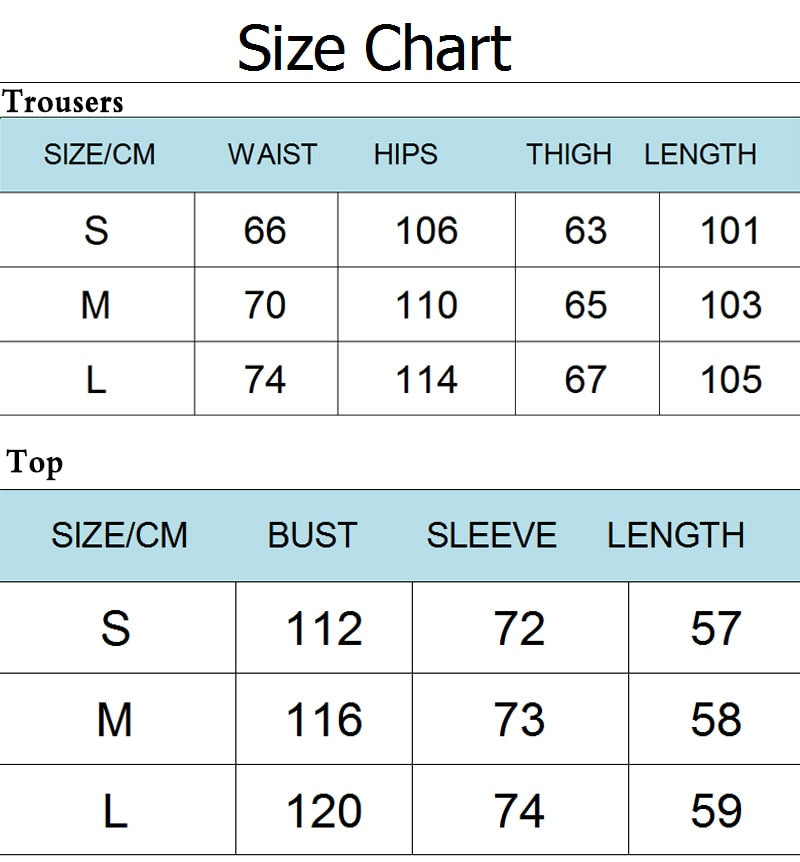Screen dimensions: 800x862
Task: Select the BUST column header
Action: pyautogui.click(x=311, y=535)
